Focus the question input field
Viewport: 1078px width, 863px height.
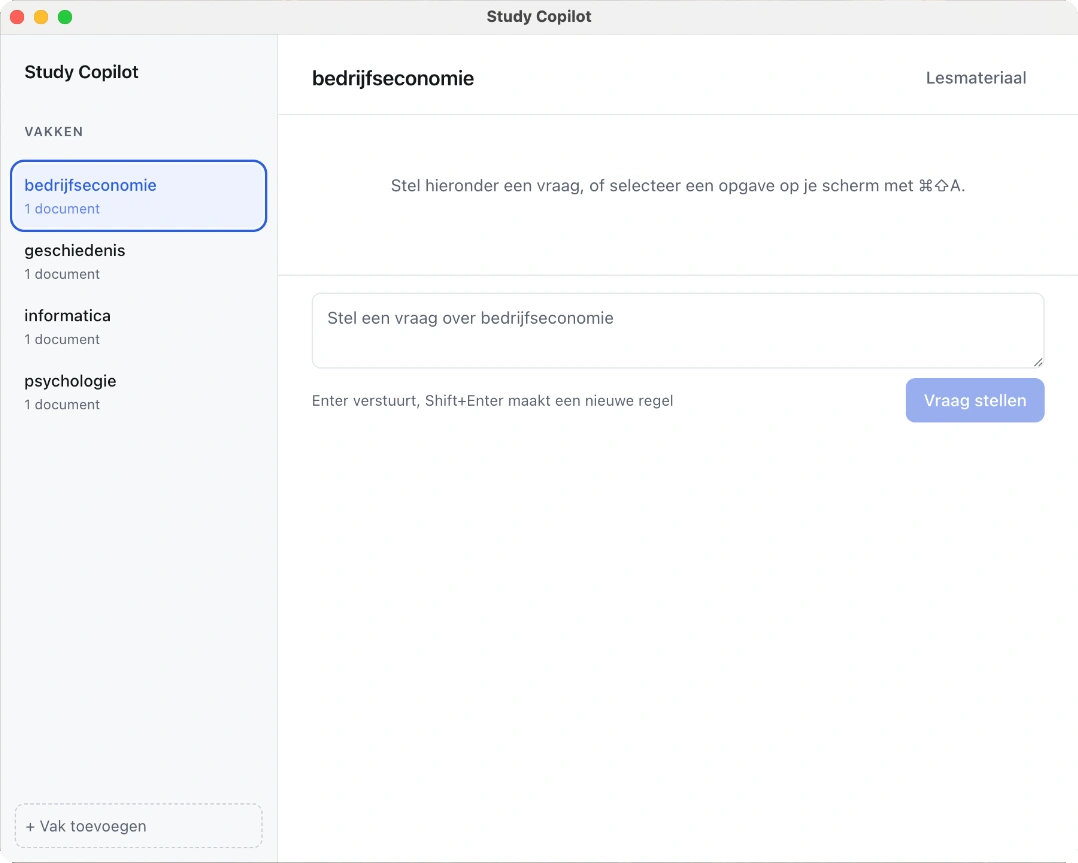[x=678, y=331]
